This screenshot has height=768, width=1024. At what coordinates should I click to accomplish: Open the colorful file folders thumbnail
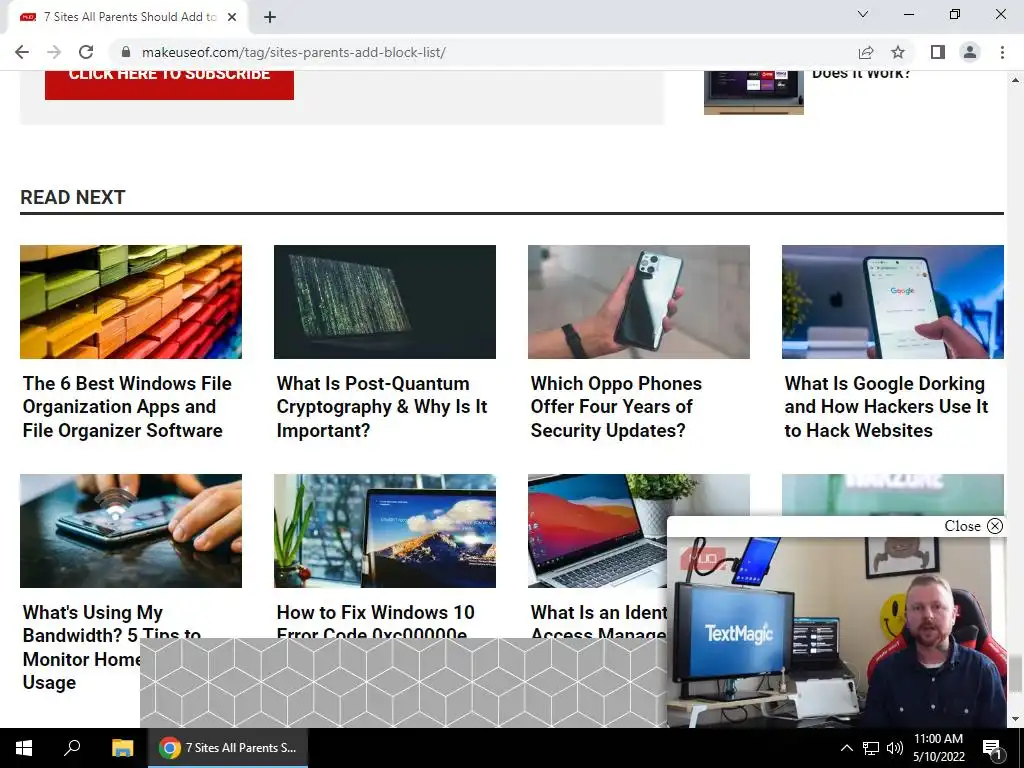tap(131, 302)
